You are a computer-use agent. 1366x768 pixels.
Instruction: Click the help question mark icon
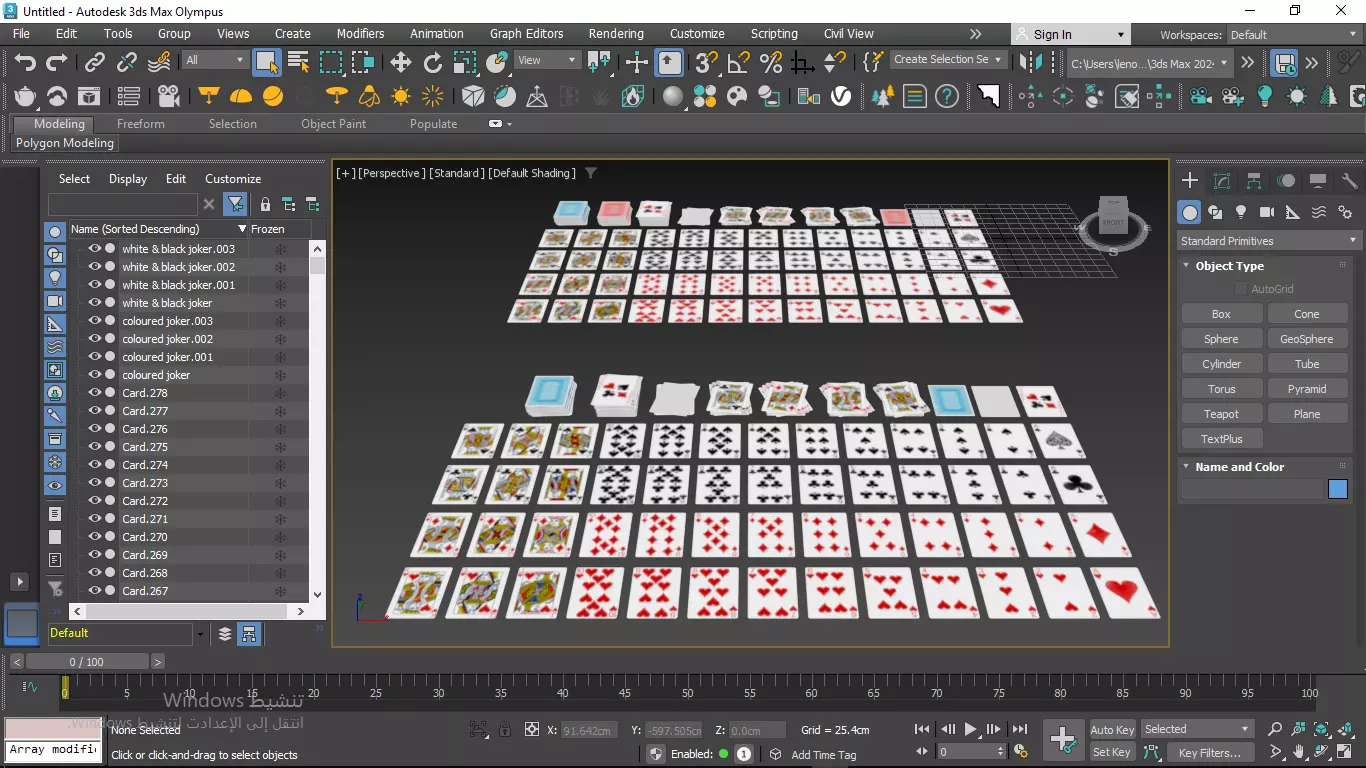click(x=946, y=97)
